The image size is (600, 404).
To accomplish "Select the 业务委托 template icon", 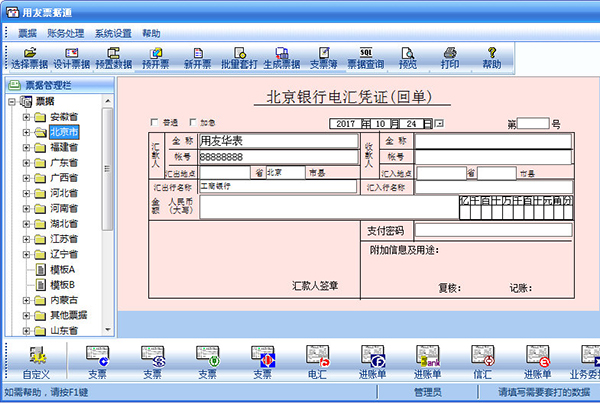I will (587, 362).
